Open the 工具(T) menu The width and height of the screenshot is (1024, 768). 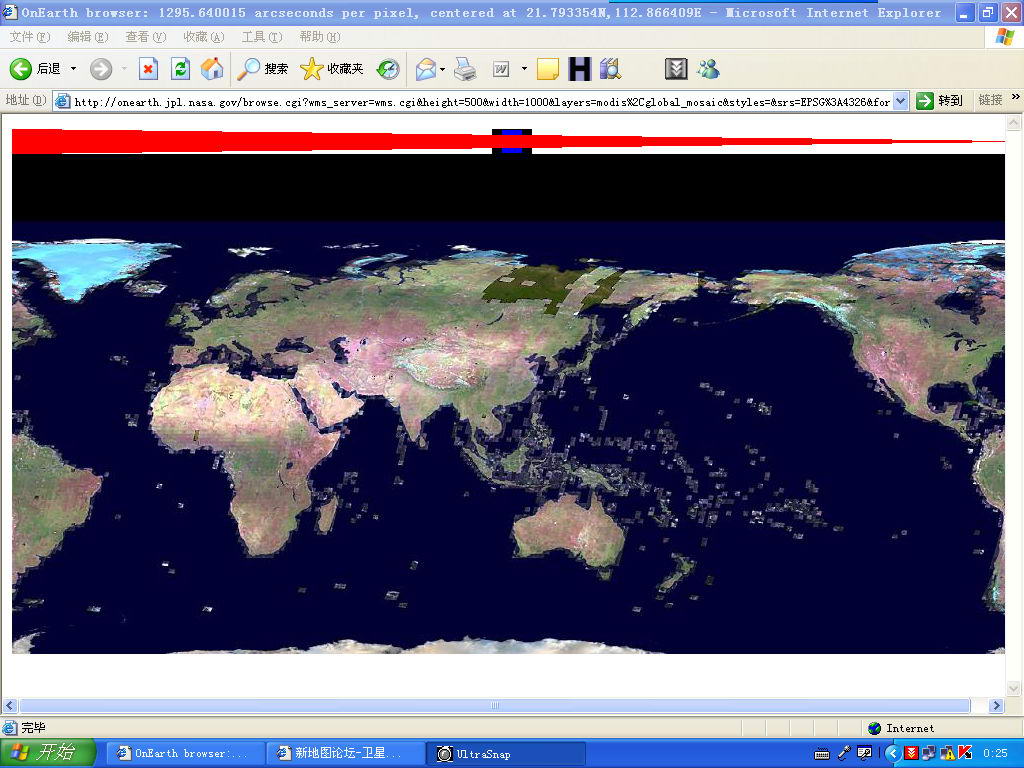260,37
